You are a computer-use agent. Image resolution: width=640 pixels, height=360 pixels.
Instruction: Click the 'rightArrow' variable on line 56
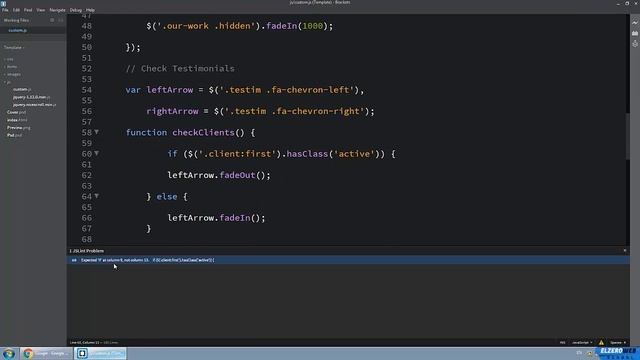pos(172,111)
